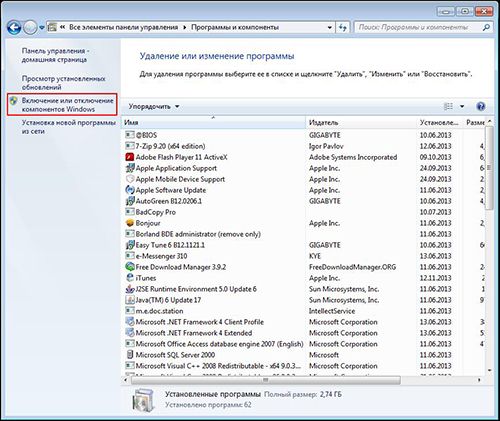500x421 pixels.
Task: Click publisher Igor Pavlov cell
Action: tap(326, 146)
